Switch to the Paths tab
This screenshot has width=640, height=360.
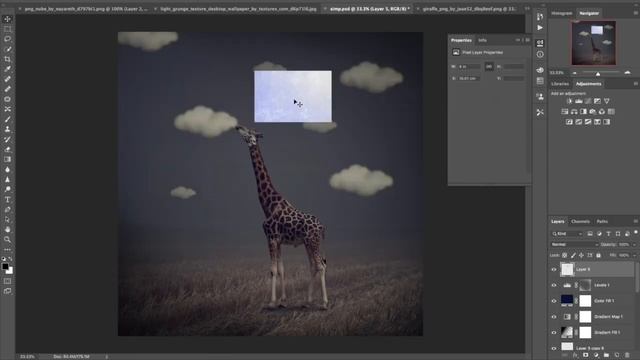click(602, 221)
